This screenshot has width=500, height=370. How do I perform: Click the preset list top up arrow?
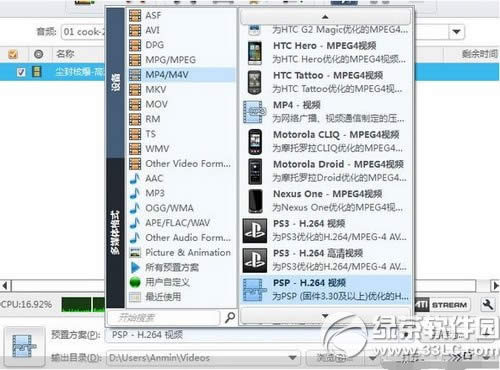point(325,16)
